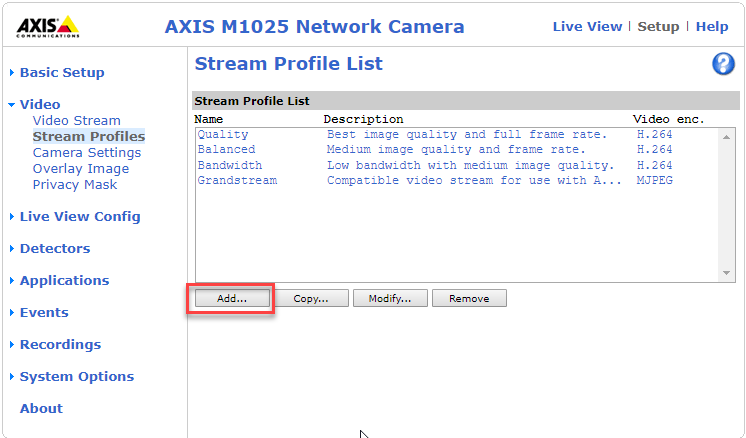Image resolution: width=746 pixels, height=438 pixels.
Task: Click the Add... button
Action: coord(232,298)
